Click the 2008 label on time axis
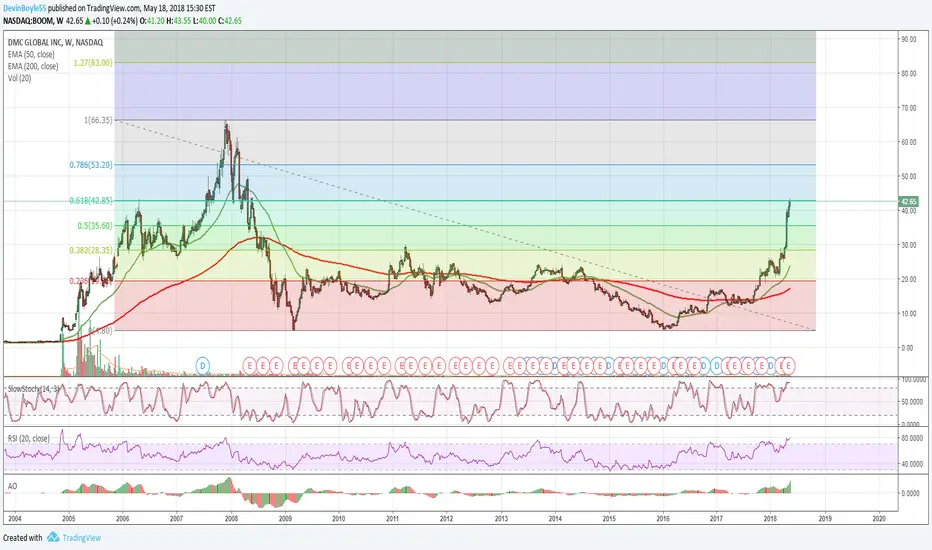The width and height of the screenshot is (932, 550). pyautogui.click(x=231, y=518)
